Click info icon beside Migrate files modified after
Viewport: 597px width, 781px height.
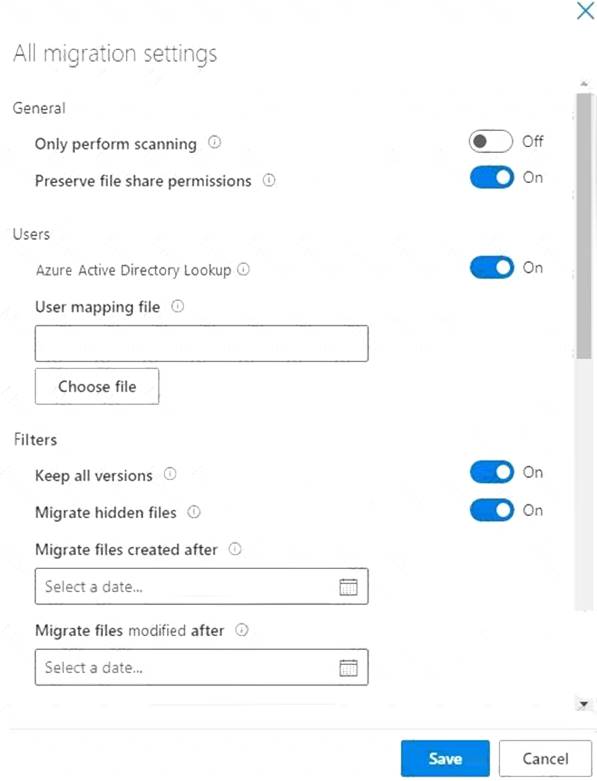click(241, 630)
